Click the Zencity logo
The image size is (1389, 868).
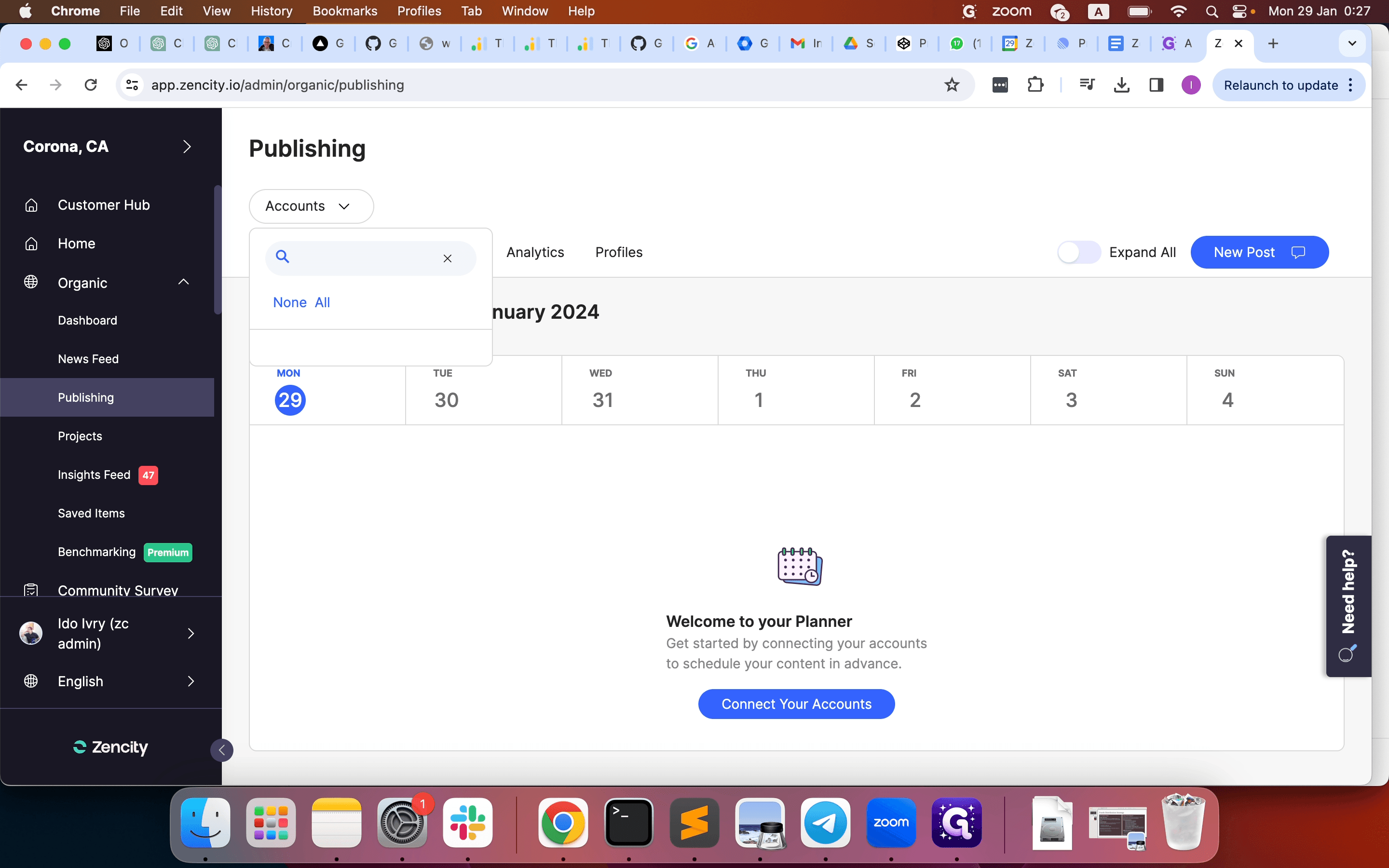(111, 747)
